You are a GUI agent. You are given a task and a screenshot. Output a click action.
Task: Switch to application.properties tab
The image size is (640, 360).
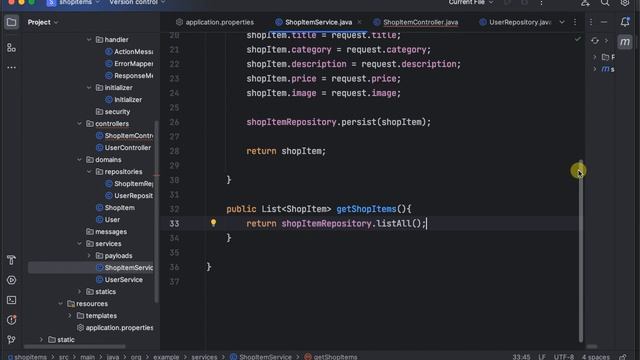(x=215, y=22)
